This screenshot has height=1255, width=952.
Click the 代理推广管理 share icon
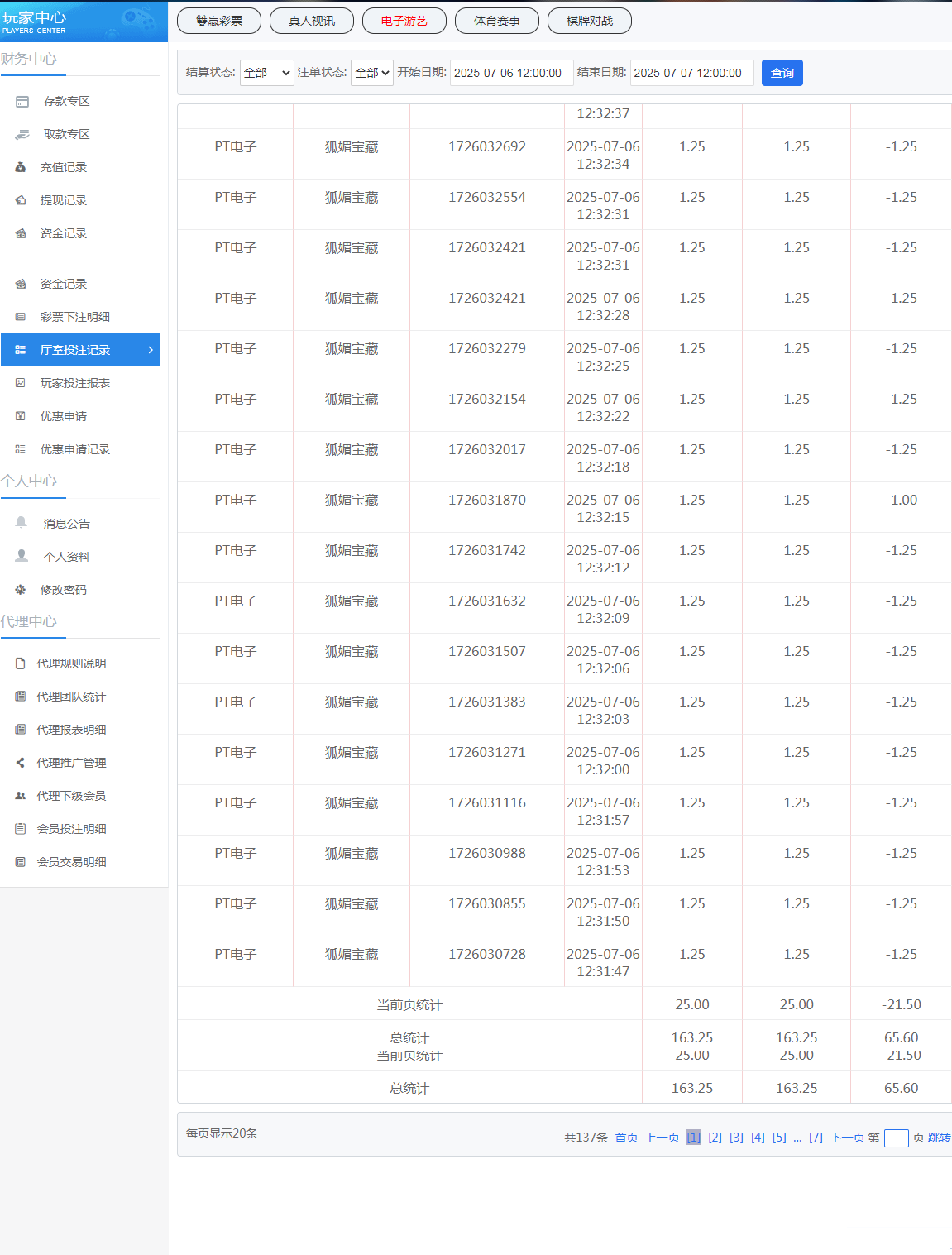[21, 763]
